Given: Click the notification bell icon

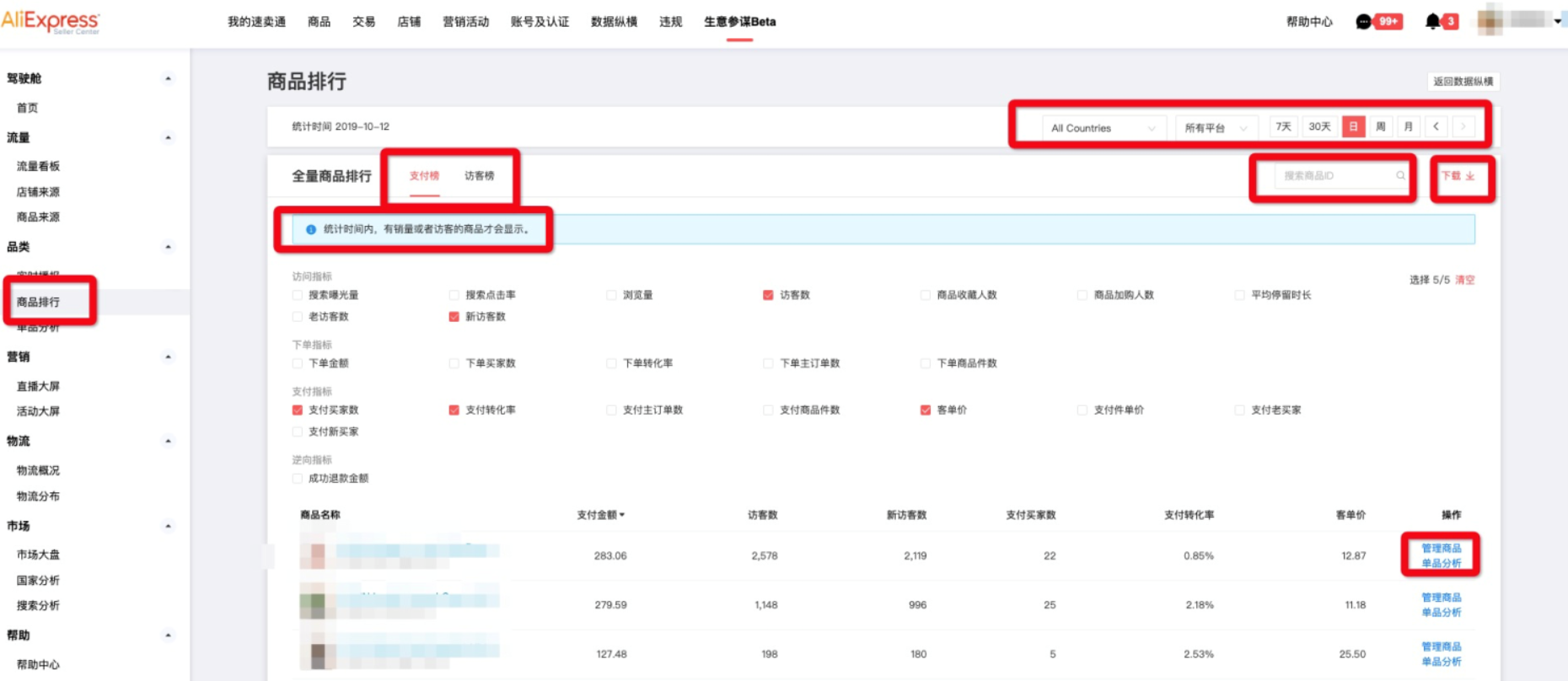Looking at the screenshot, I should point(1432,22).
